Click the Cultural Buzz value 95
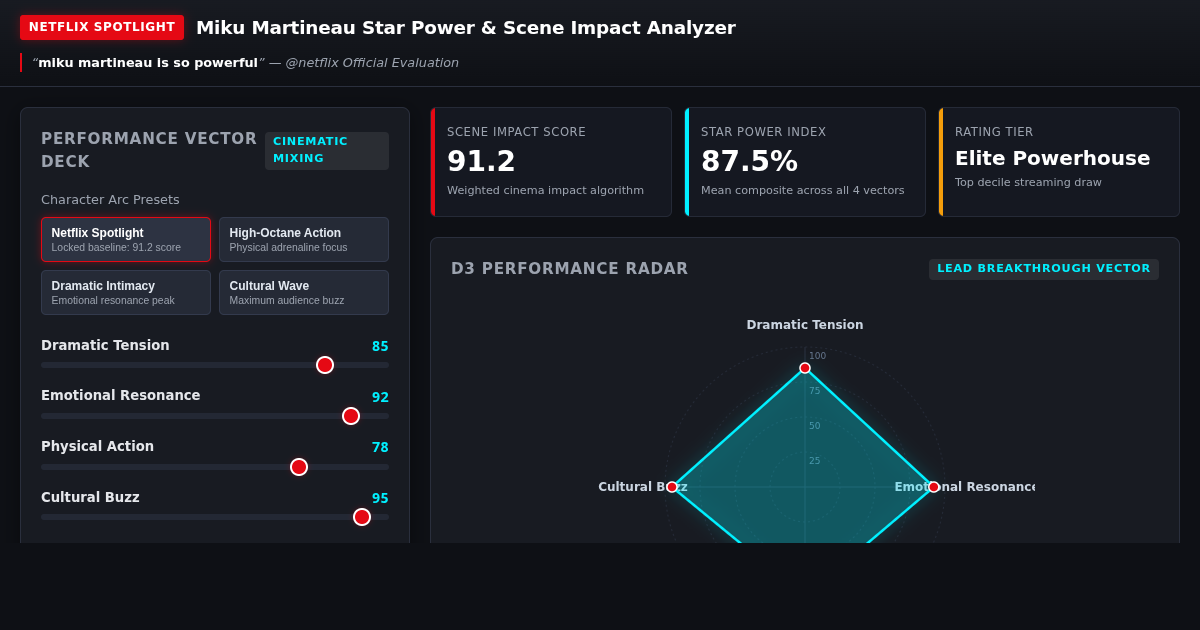The image size is (1200, 630). pos(380,499)
